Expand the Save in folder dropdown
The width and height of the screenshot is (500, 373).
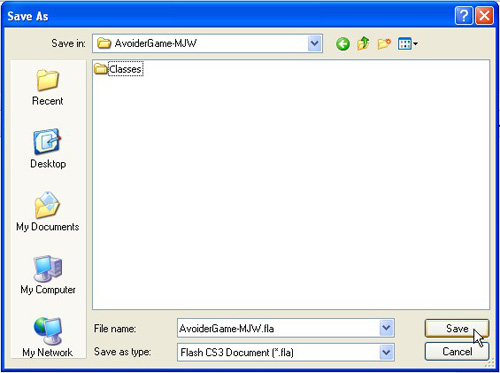click(314, 43)
